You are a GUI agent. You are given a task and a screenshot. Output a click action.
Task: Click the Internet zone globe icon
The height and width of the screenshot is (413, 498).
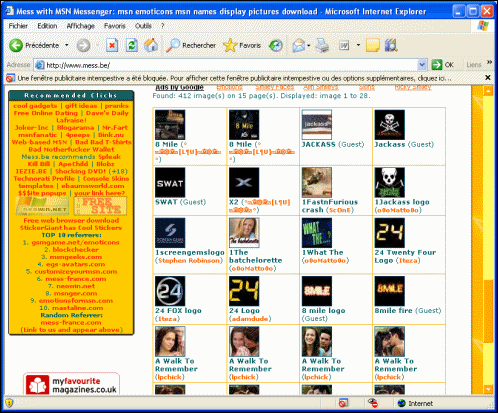click(402, 403)
